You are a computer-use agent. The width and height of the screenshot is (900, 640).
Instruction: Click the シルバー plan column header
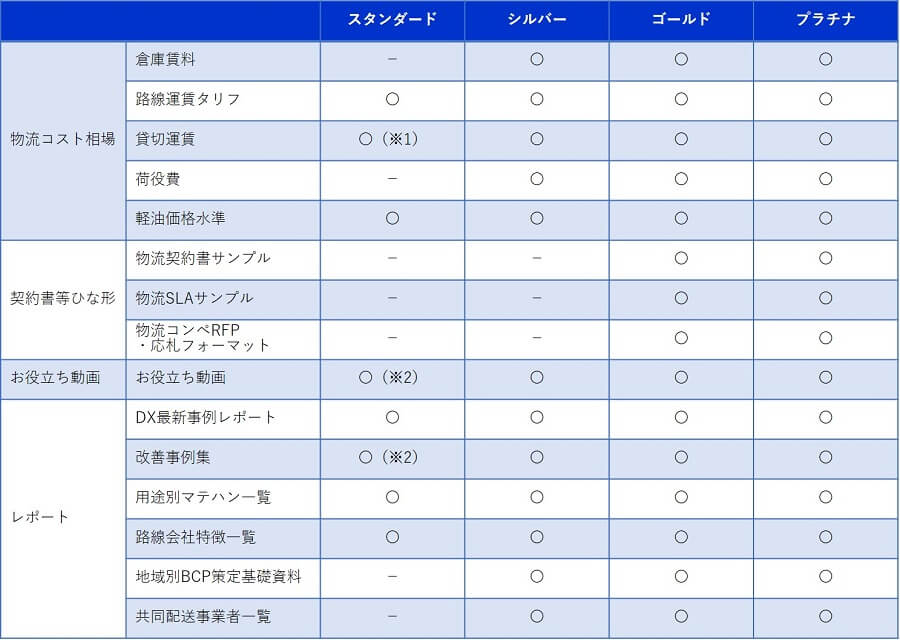(536, 20)
